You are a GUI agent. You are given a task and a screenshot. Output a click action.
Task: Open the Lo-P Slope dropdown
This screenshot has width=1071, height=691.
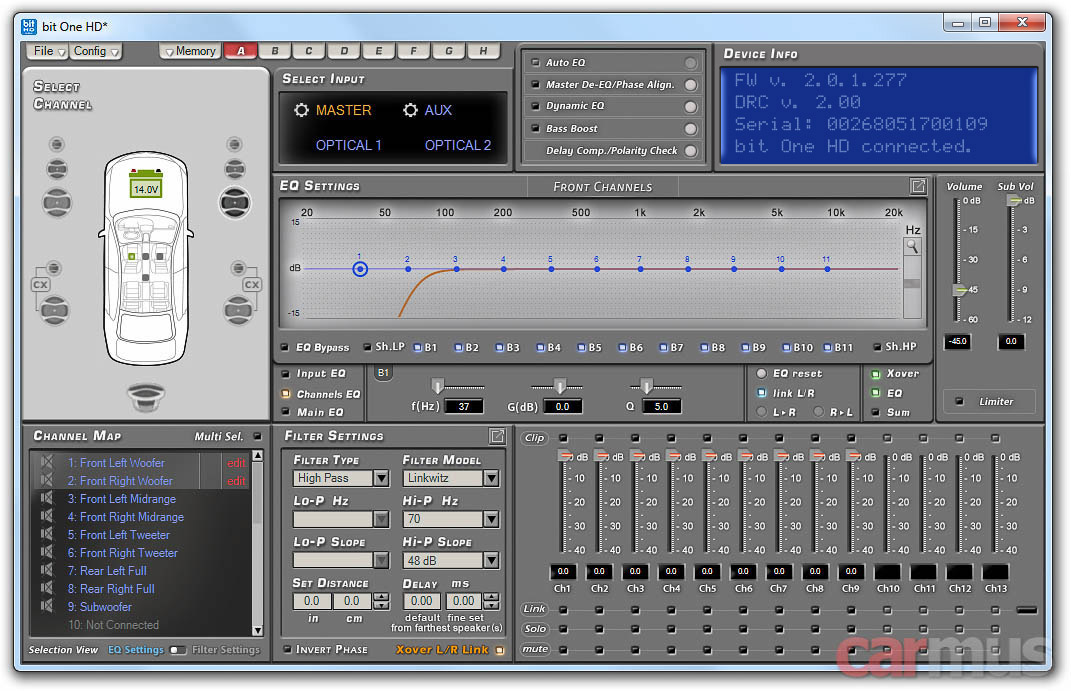pyautogui.click(x=381, y=561)
